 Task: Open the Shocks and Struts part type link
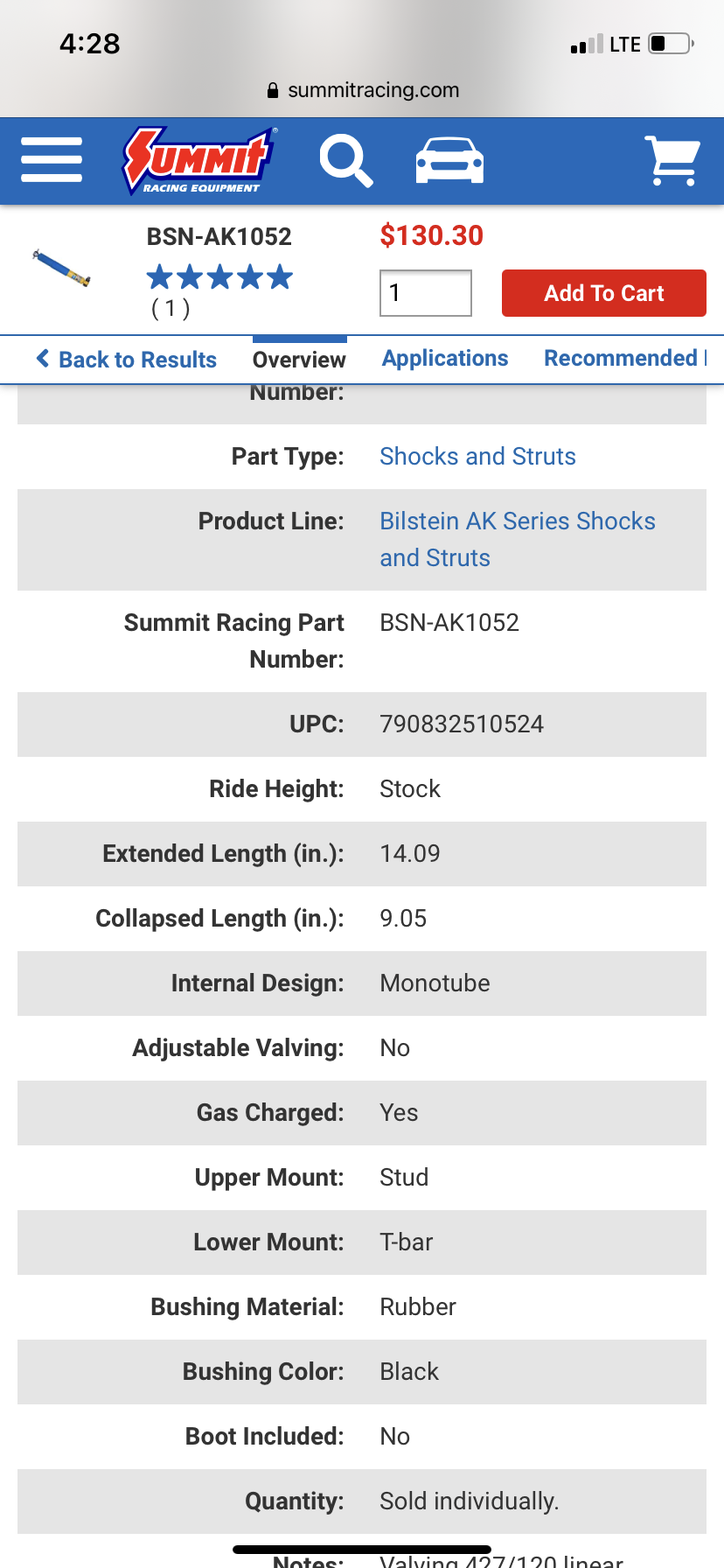tap(477, 457)
